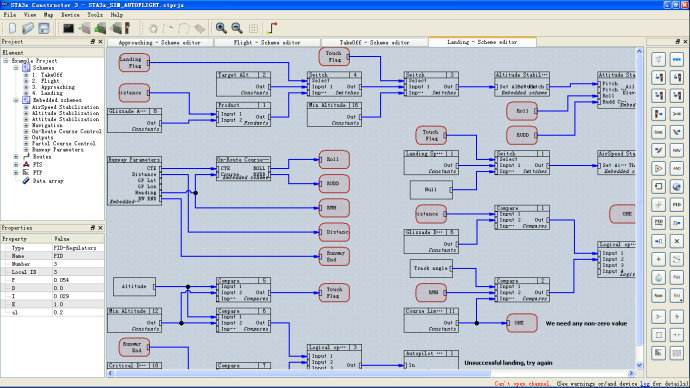690x388 pixels.
Task: Close the Properties panel
Action: coord(100,228)
